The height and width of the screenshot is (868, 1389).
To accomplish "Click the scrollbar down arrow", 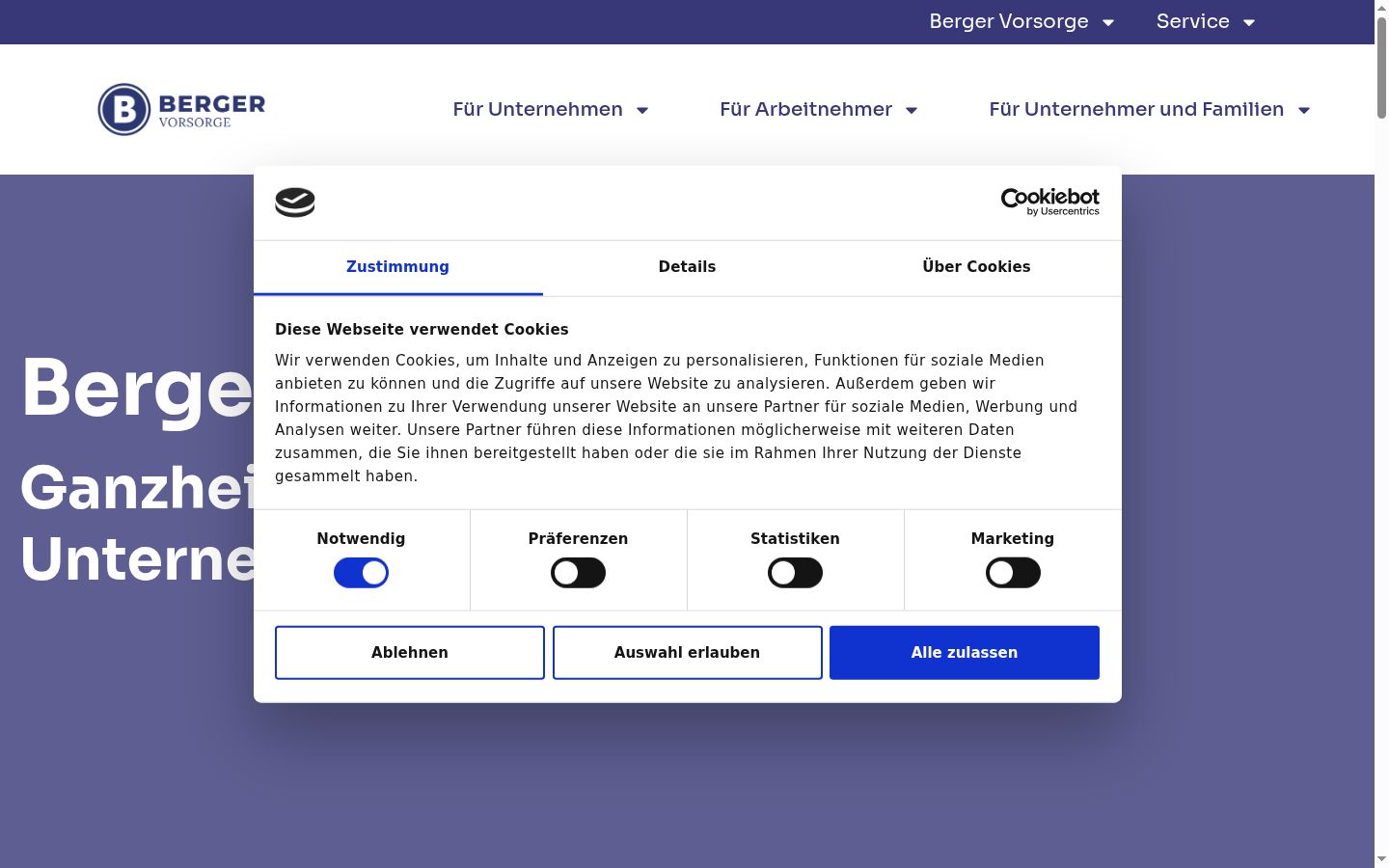I will coord(1381,859).
